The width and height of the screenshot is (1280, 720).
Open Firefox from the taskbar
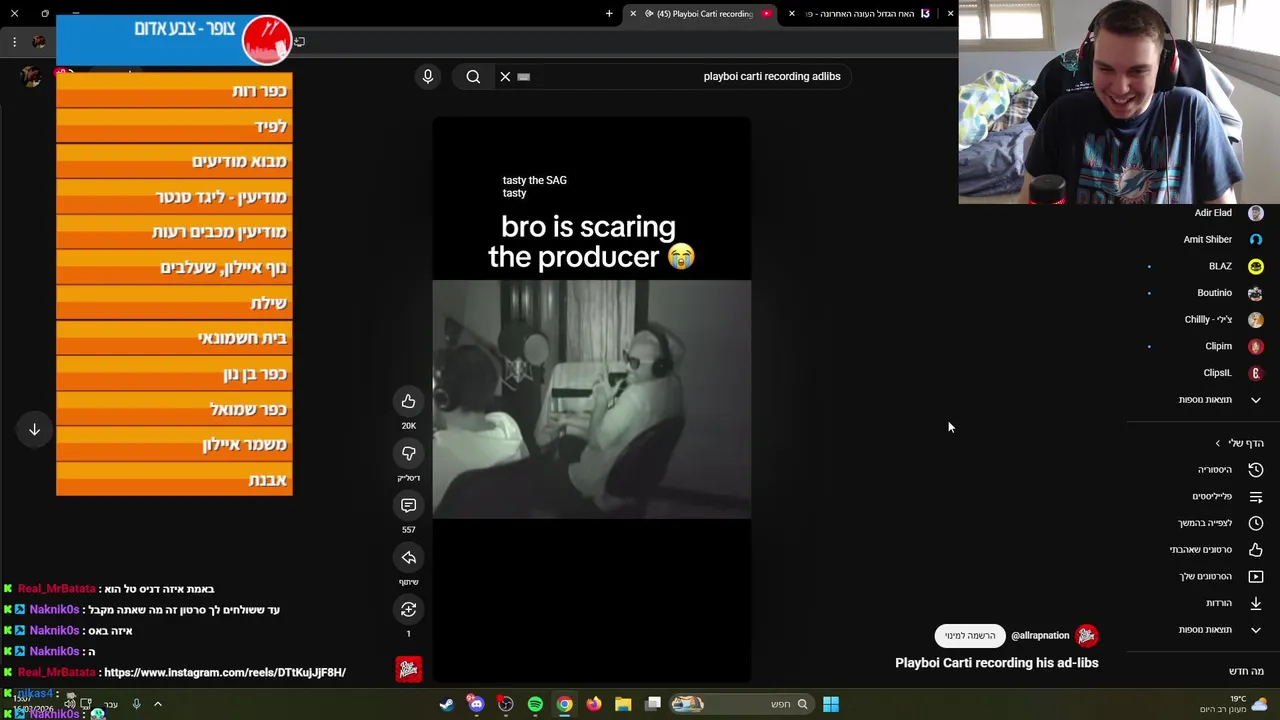tap(594, 704)
